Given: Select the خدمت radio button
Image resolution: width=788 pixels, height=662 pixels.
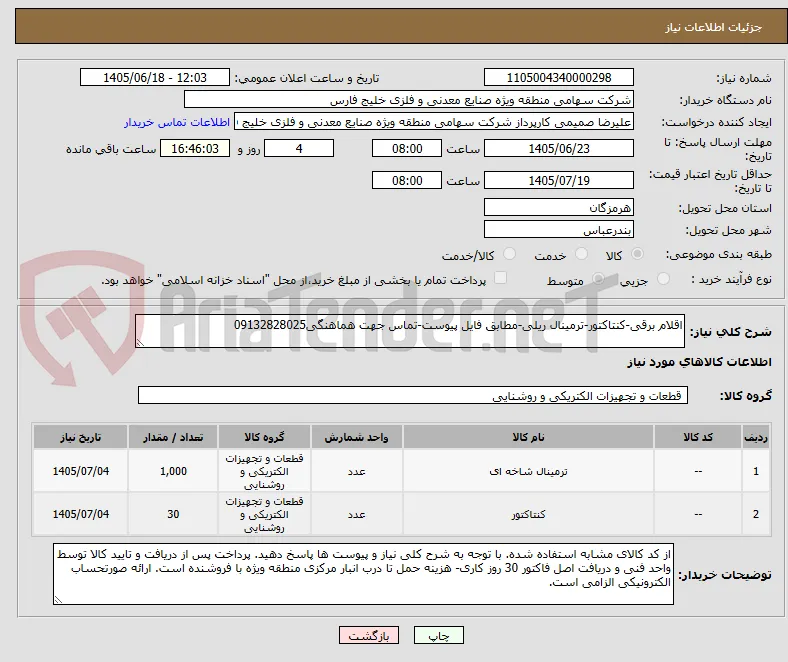Looking at the screenshot, I should (x=581, y=254).
